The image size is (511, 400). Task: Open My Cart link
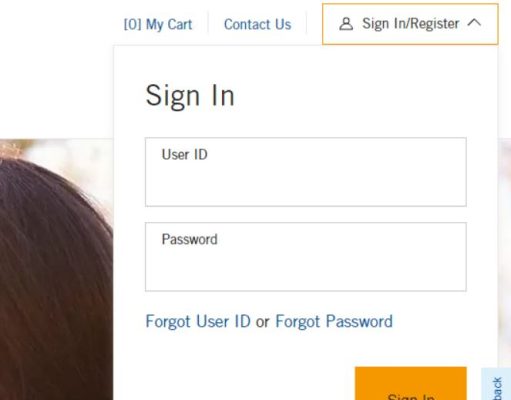coord(158,24)
